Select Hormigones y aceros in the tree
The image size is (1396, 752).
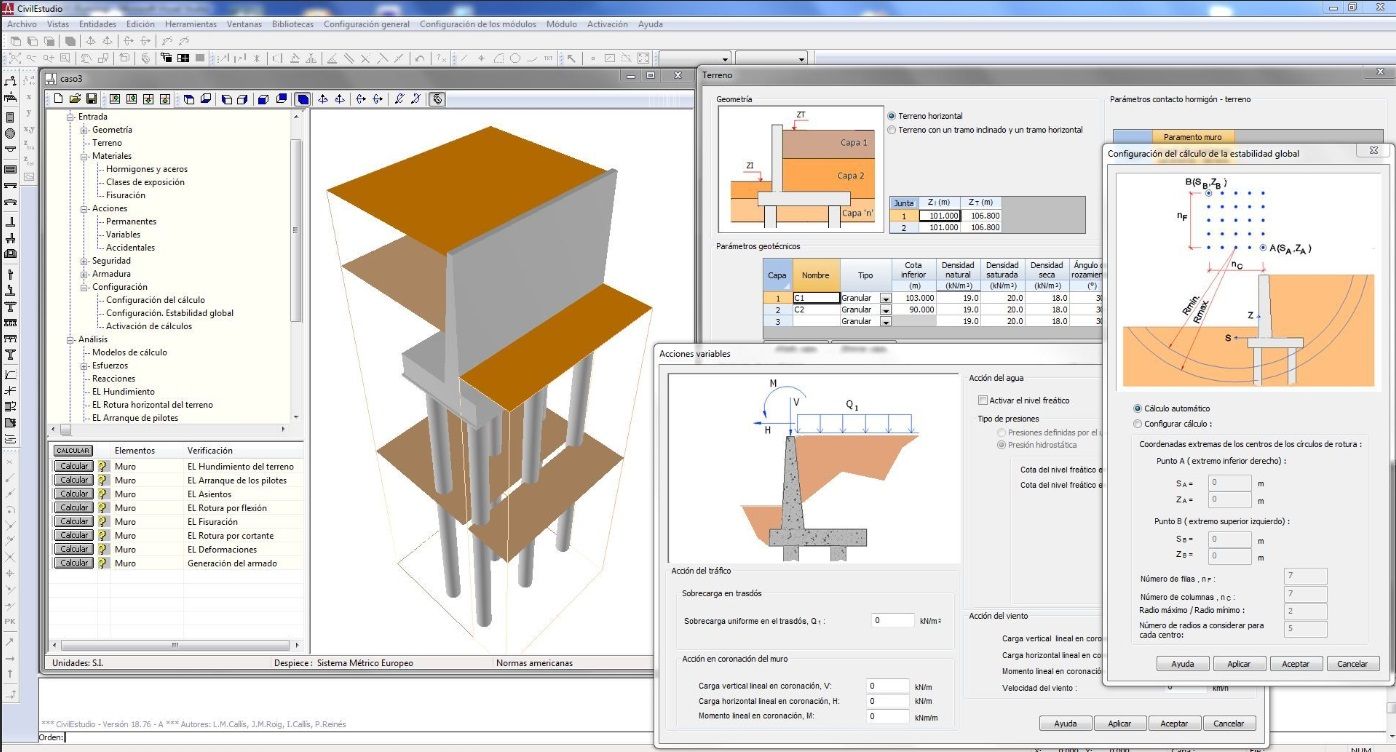pos(146,169)
